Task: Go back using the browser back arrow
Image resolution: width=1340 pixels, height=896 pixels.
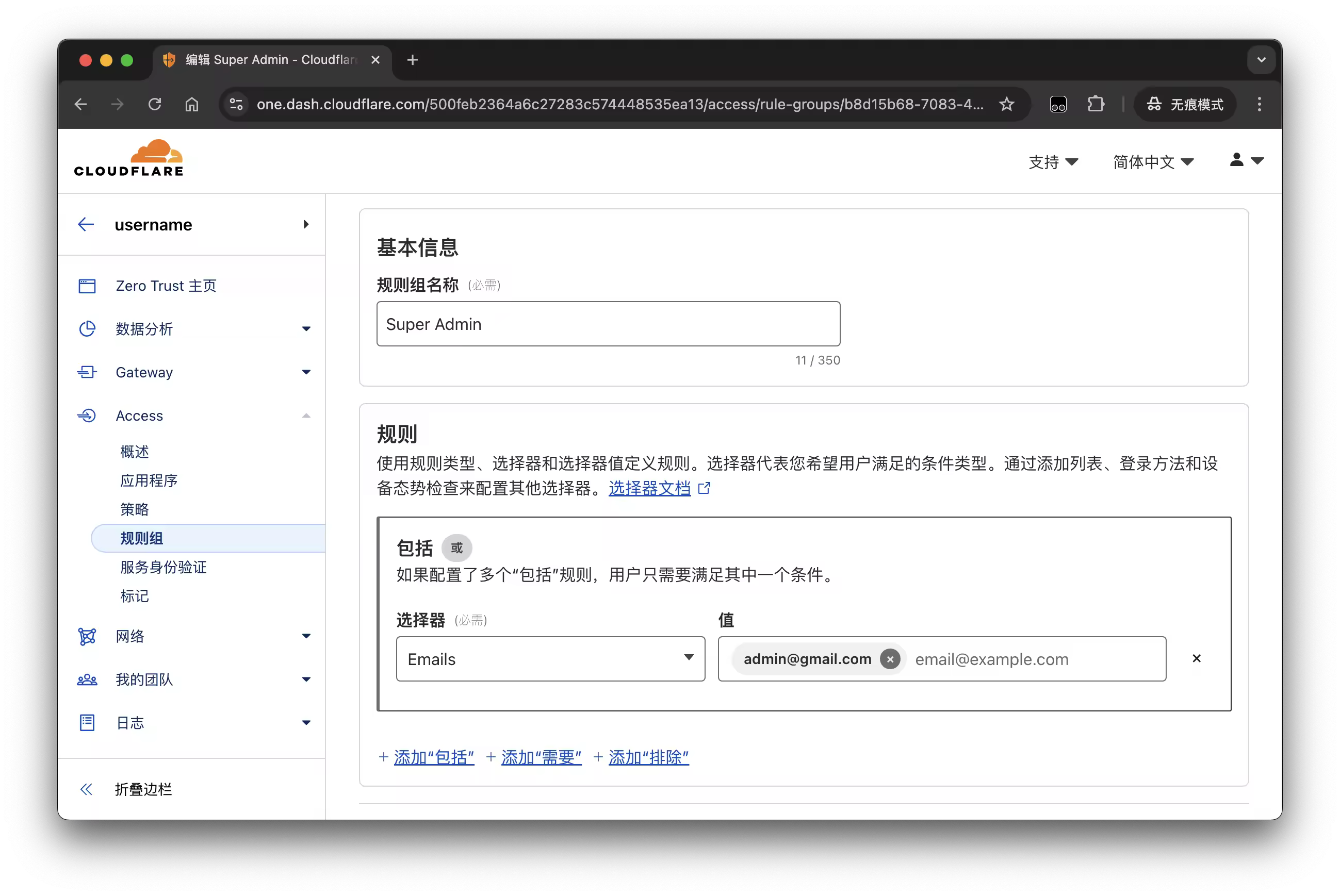Action: pos(81,104)
